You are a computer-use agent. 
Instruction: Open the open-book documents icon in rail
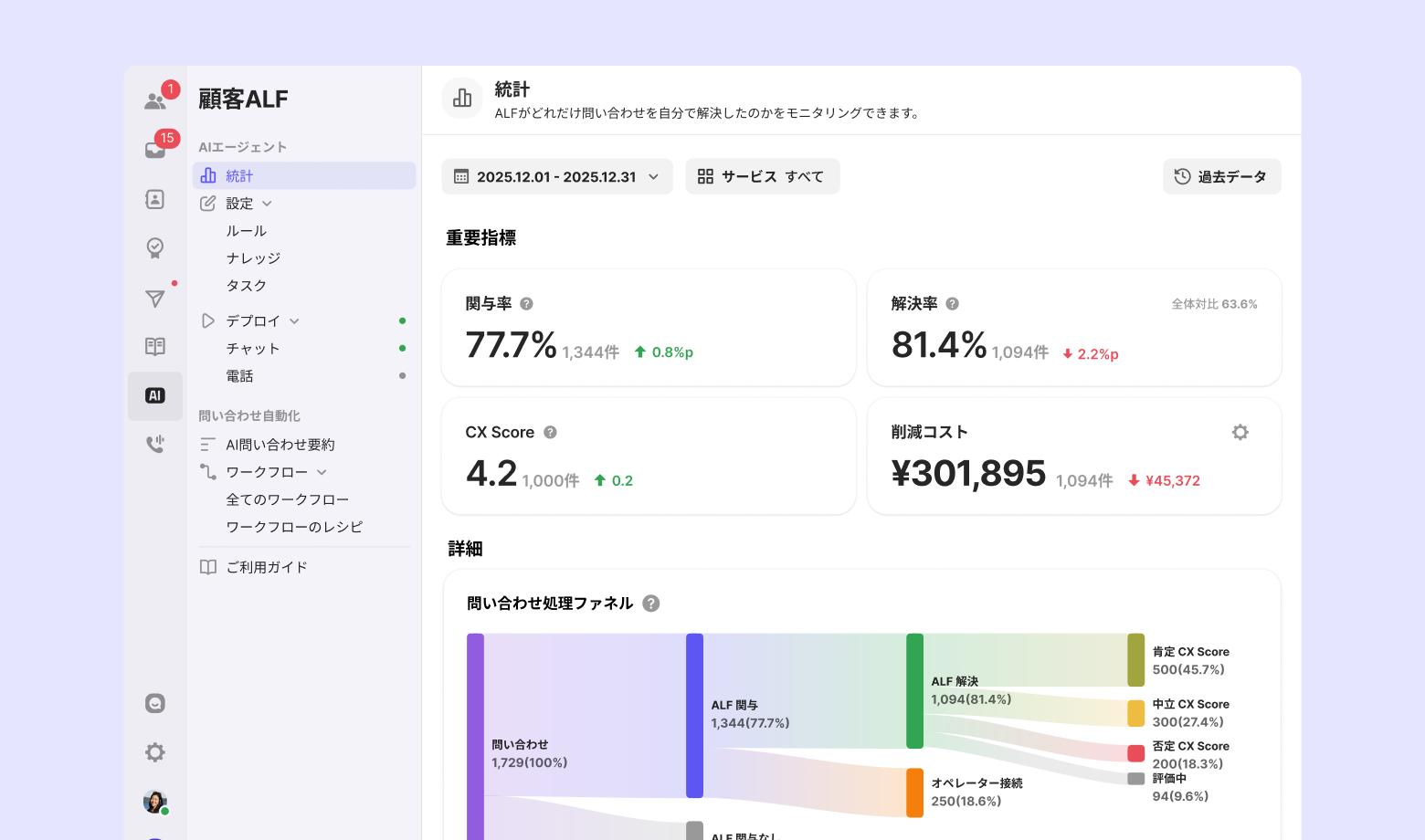point(154,346)
